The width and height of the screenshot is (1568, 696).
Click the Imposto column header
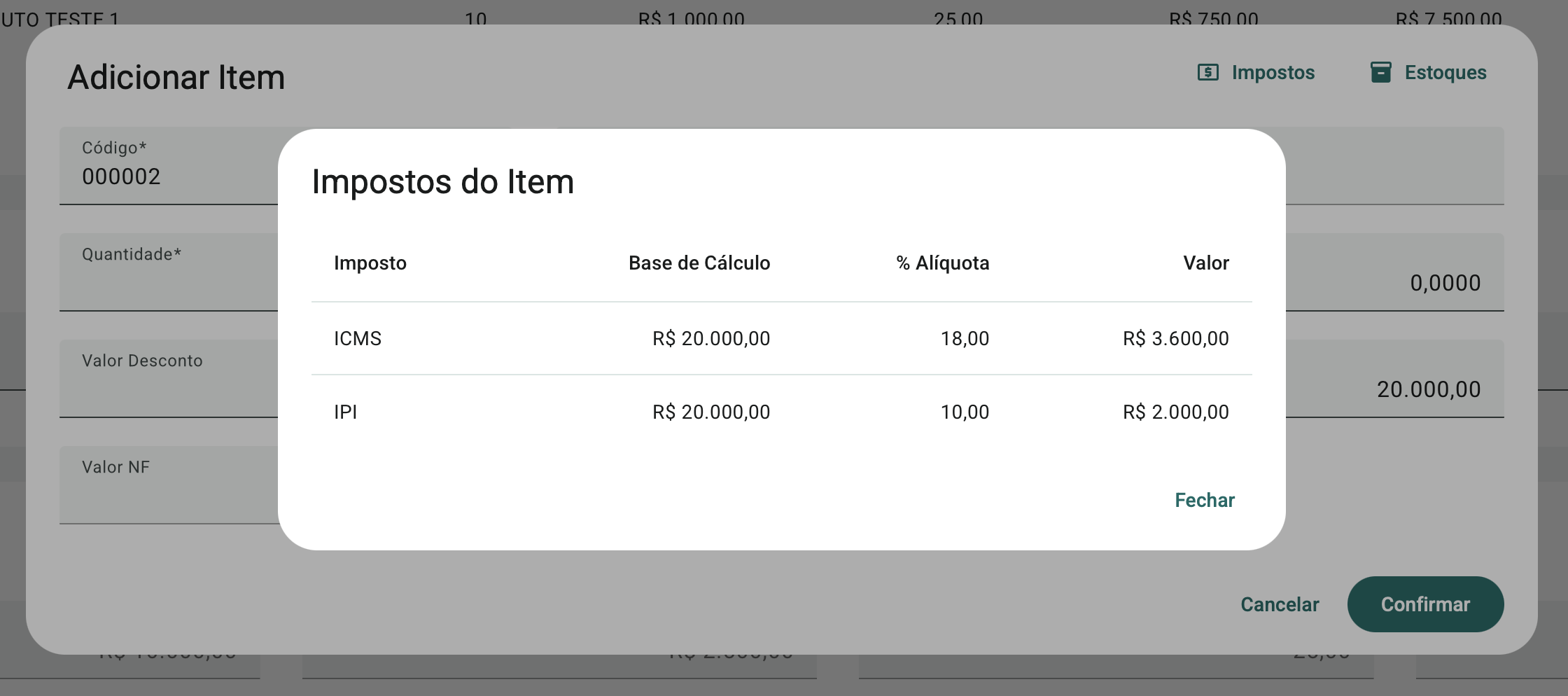click(x=370, y=263)
